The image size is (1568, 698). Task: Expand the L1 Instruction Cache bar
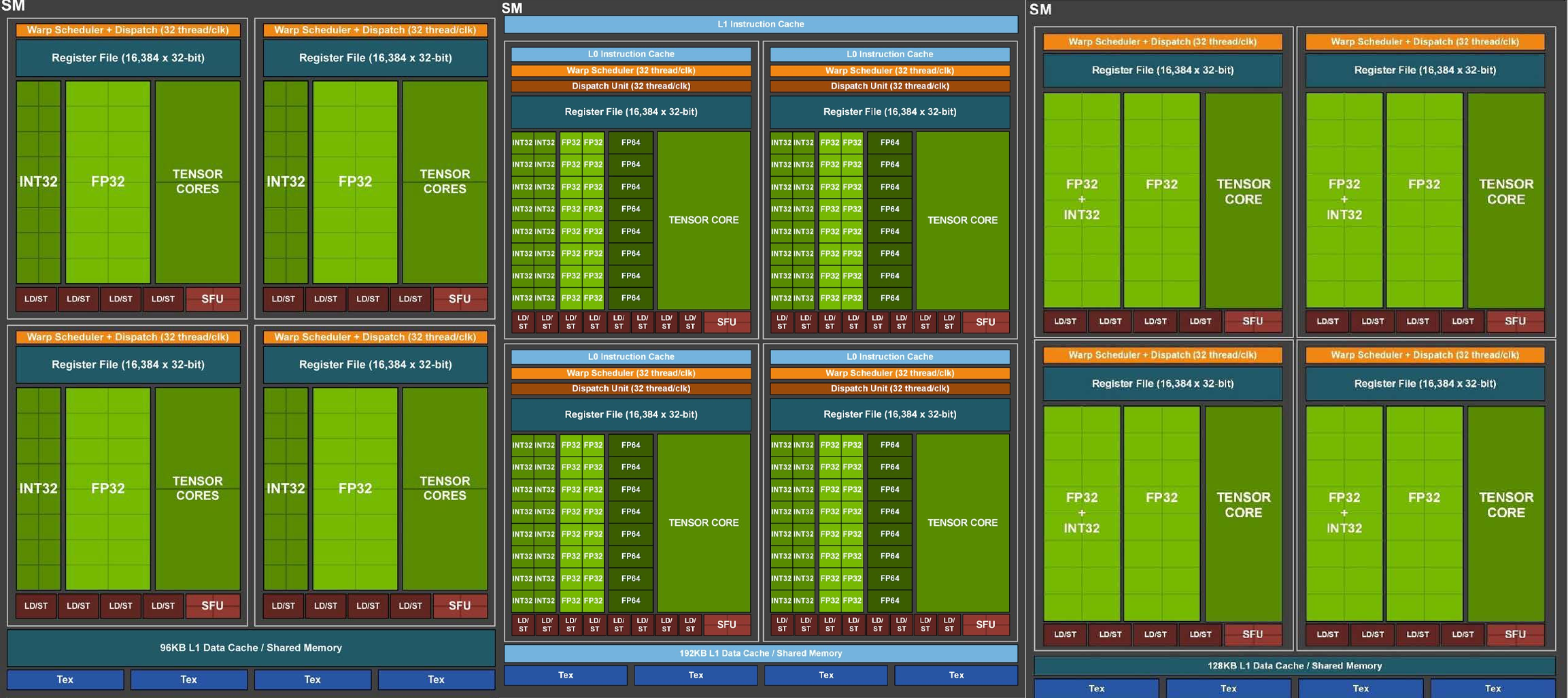[x=760, y=24]
